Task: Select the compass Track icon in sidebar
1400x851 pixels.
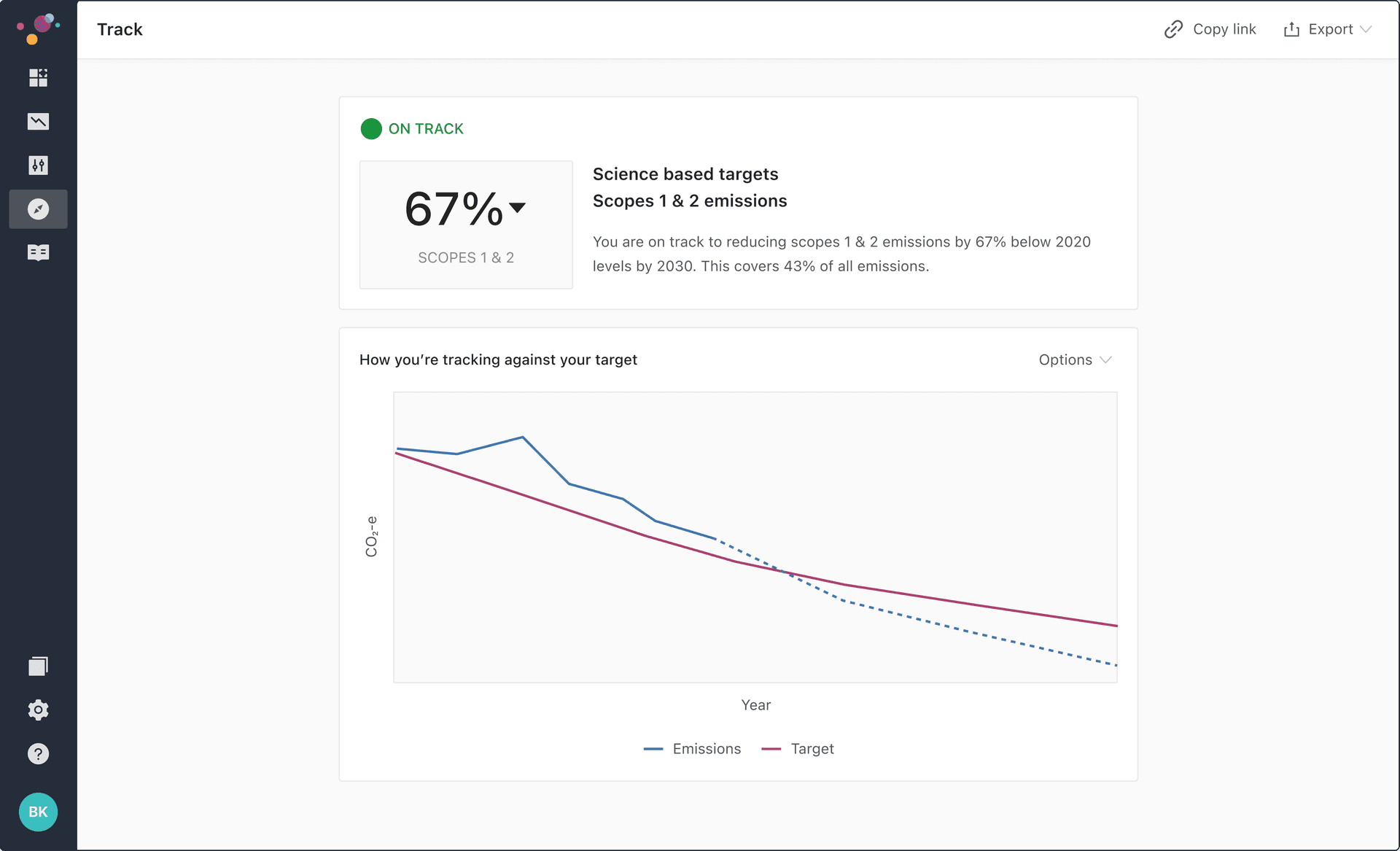Action: (38, 209)
